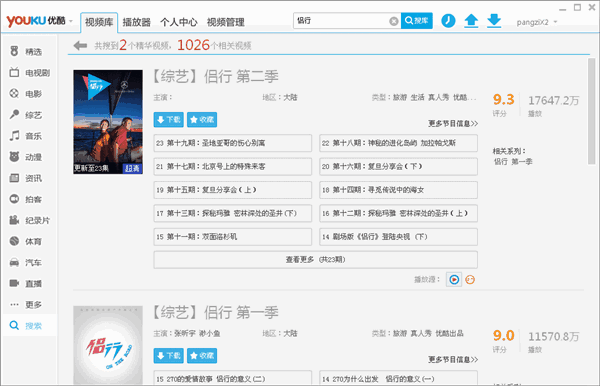Open 侣行 第一季 related series link
The height and width of the screenshot is (386, 600).
(x=513, y=161)
